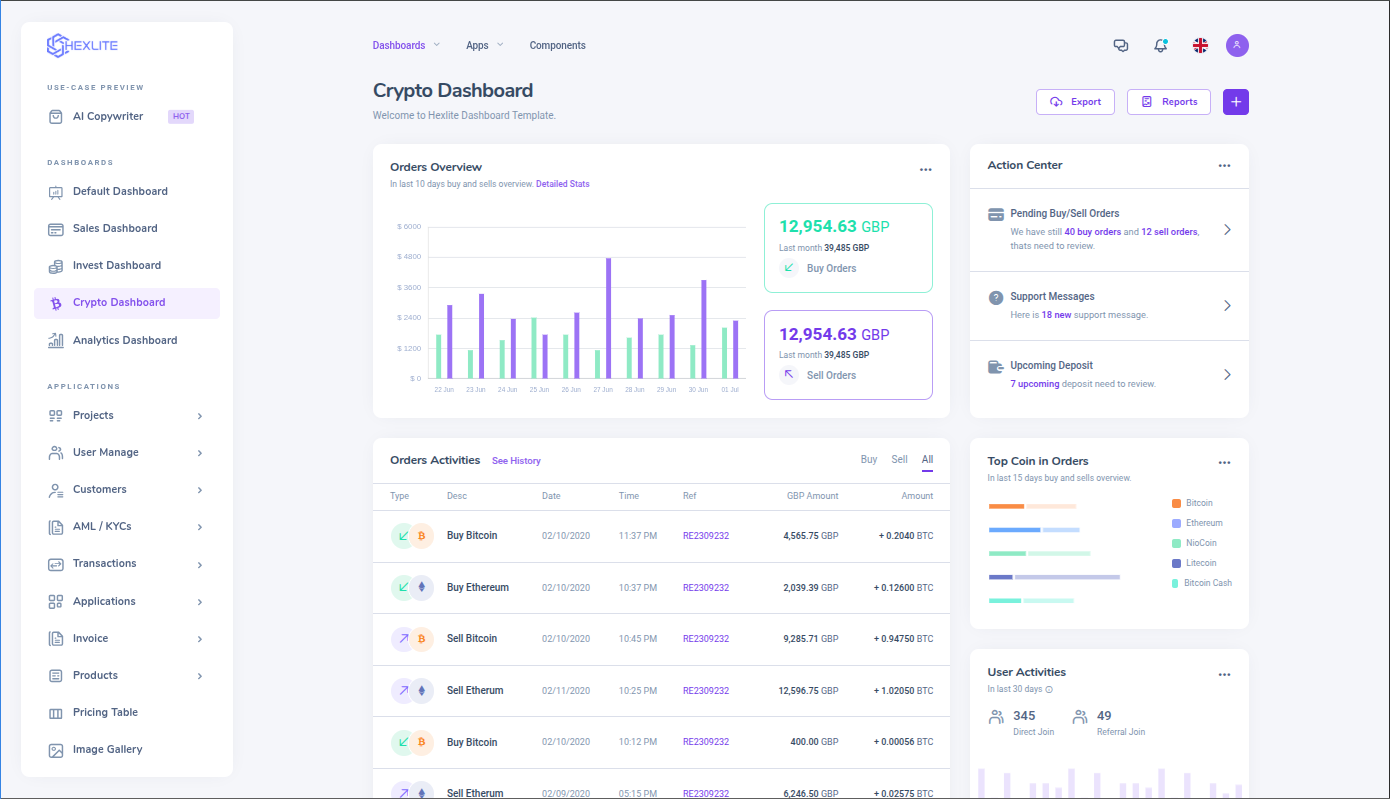Switch to the Buy tab in Orders Activities

click(869, 460)
